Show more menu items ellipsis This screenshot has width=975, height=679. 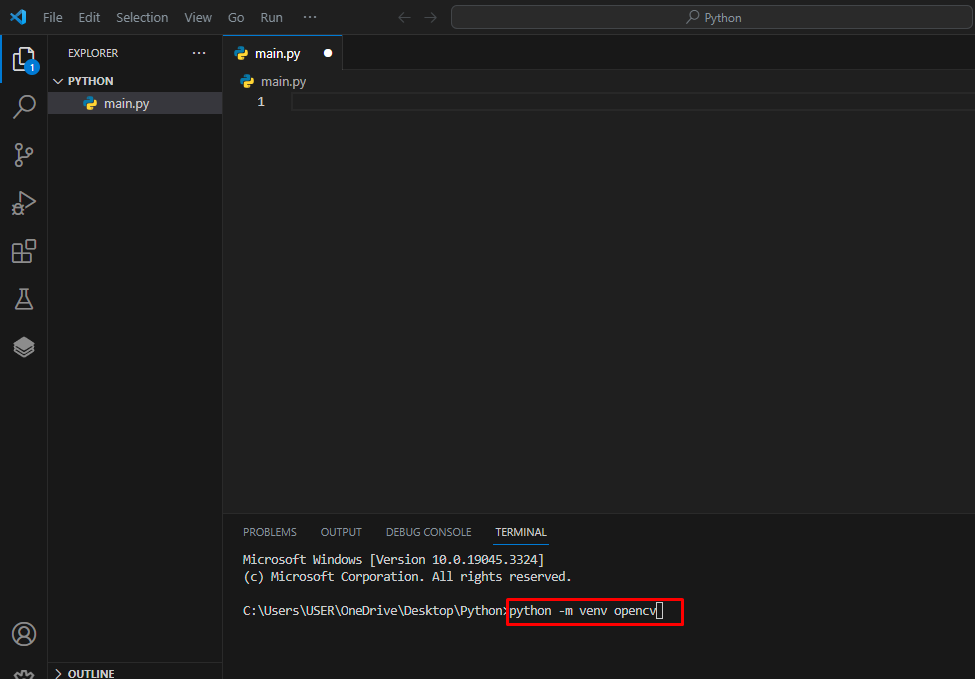310,17
